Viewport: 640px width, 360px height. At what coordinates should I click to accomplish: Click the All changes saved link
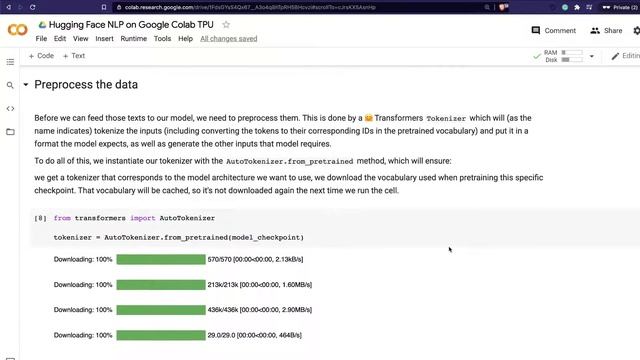click(229, 39)
